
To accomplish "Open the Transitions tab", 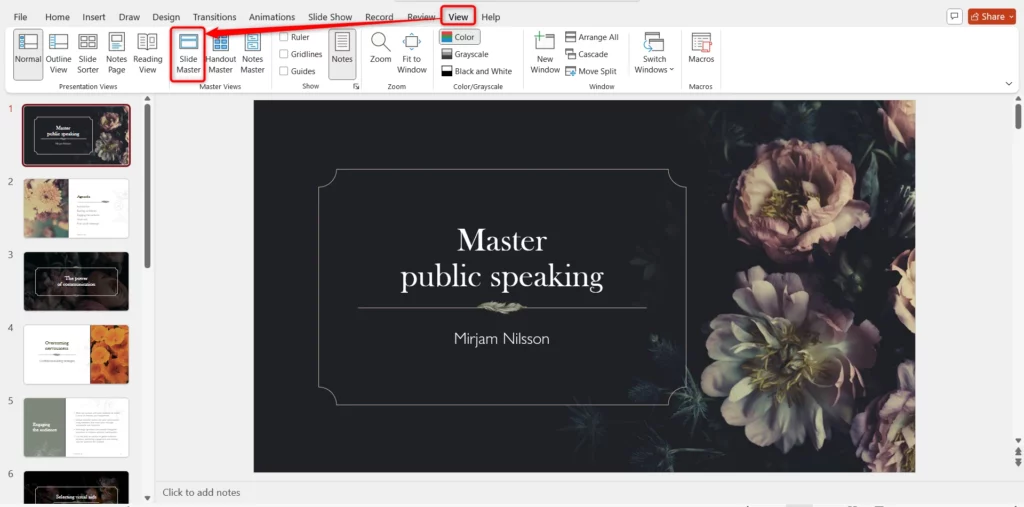I will click(x=214, y=17).
